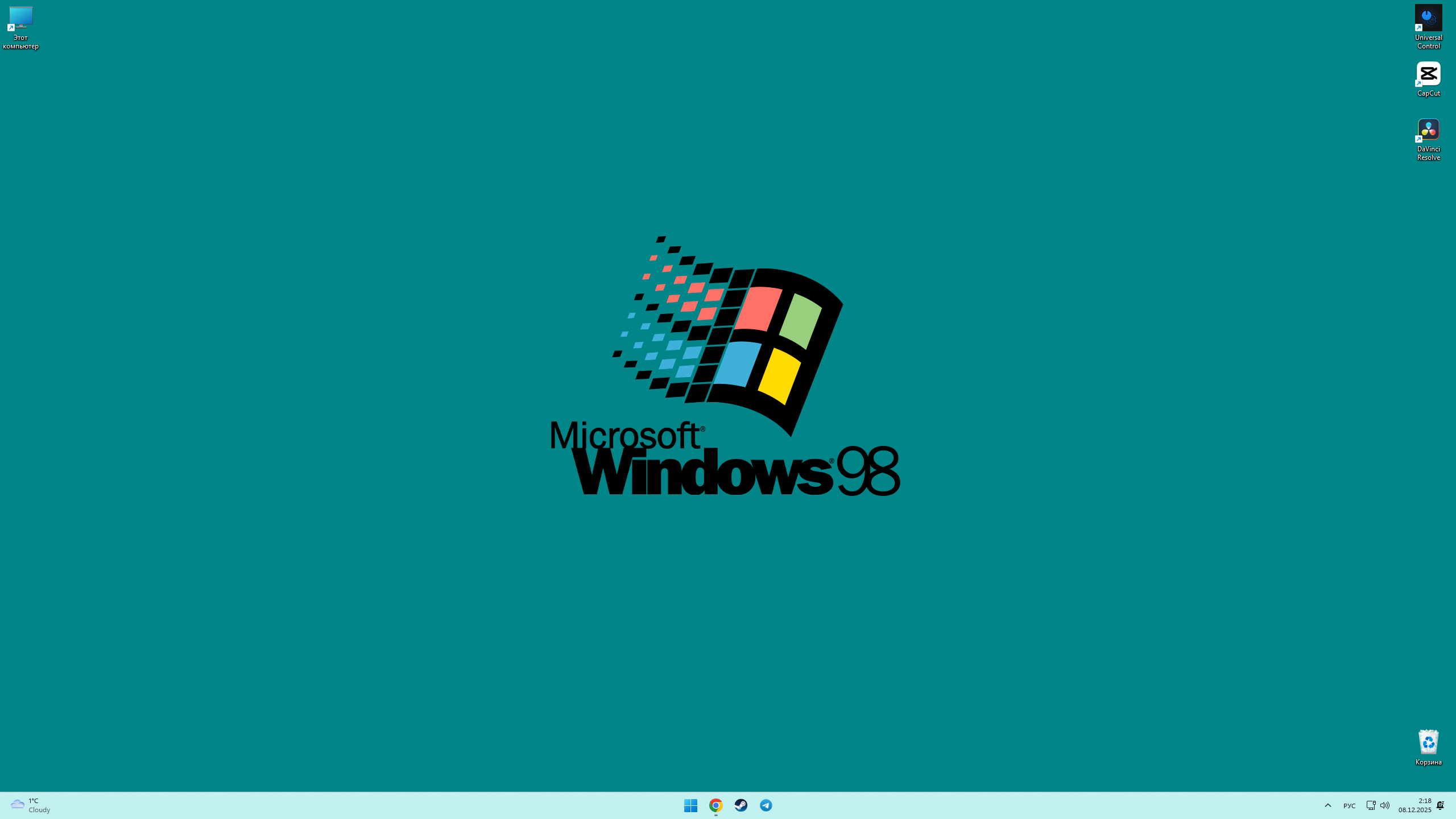The image size is (1456, 819).
Task: Open Google Chrome from the taskbar
Action: pos(715,805)
